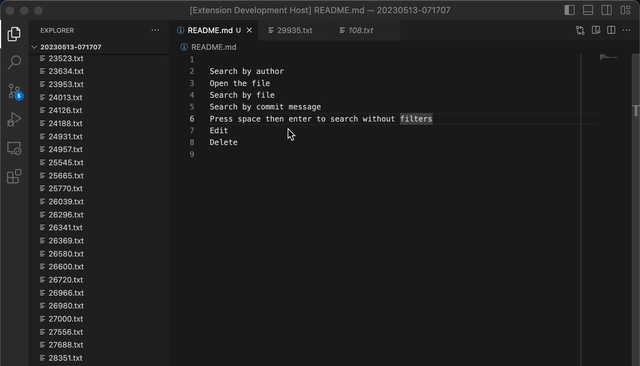Open 27556.txt in Explorer

tap(99, 332)
